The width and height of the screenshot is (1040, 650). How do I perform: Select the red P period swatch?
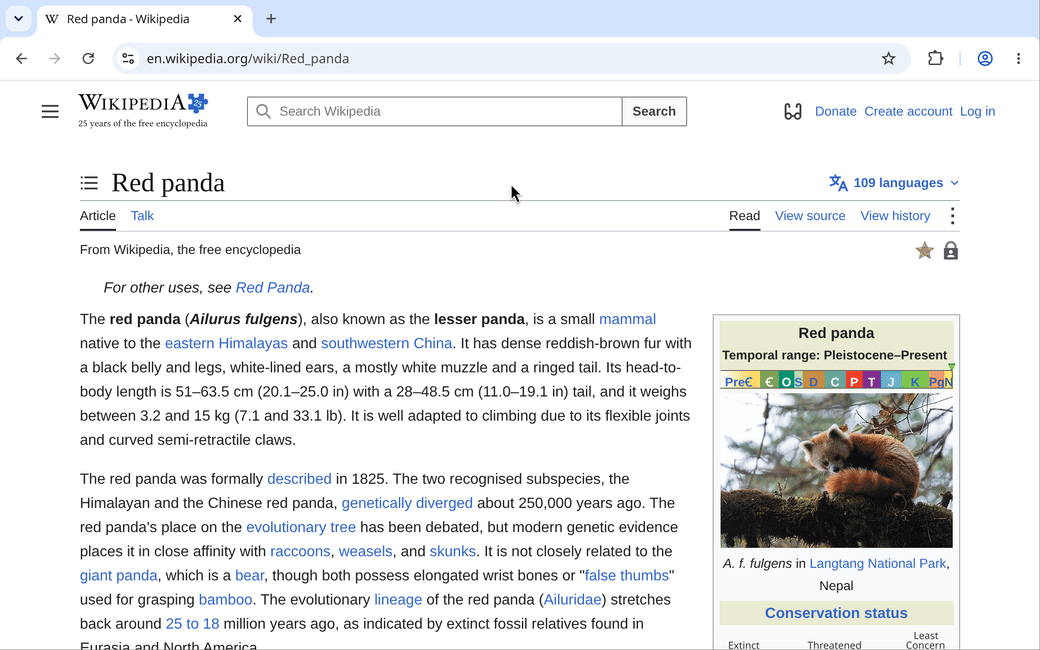pyautogui.click(x=854, y=381)
